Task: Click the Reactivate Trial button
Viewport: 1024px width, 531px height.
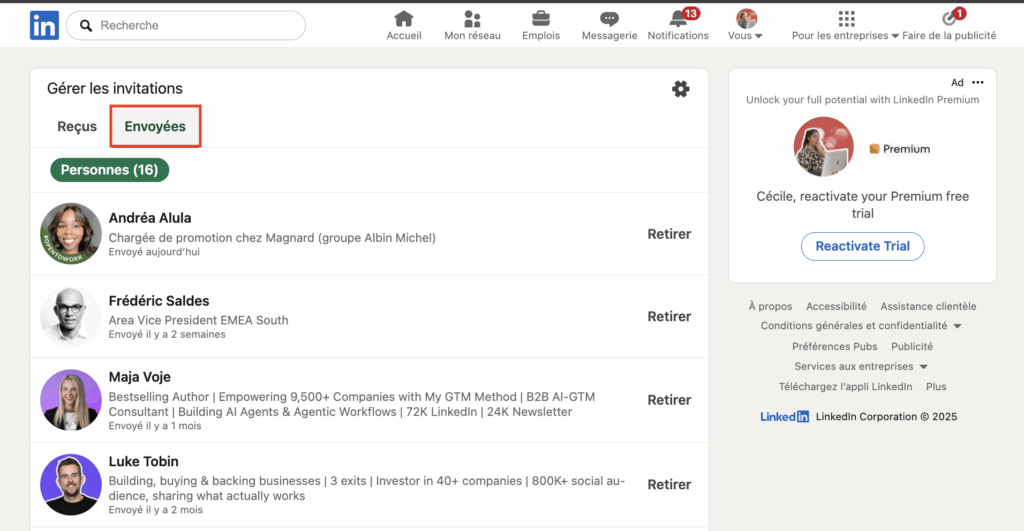Action: point(862,246)
